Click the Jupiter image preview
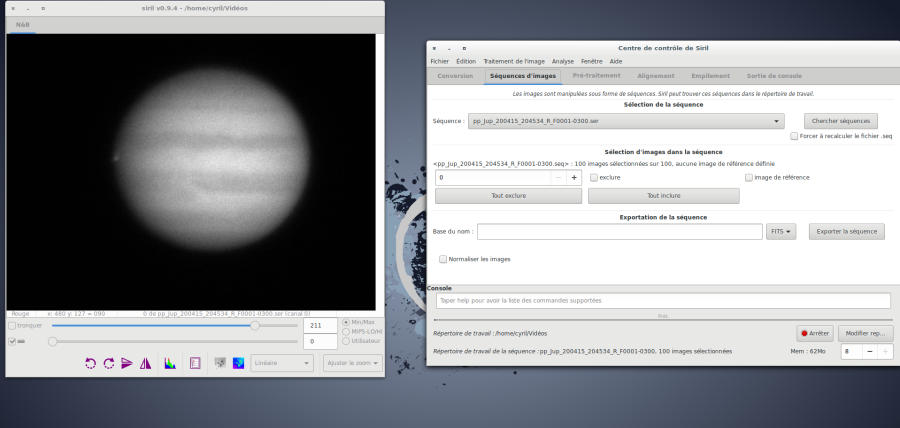Image resolution: width=900 pixels, height=428 pixels. 191,172
